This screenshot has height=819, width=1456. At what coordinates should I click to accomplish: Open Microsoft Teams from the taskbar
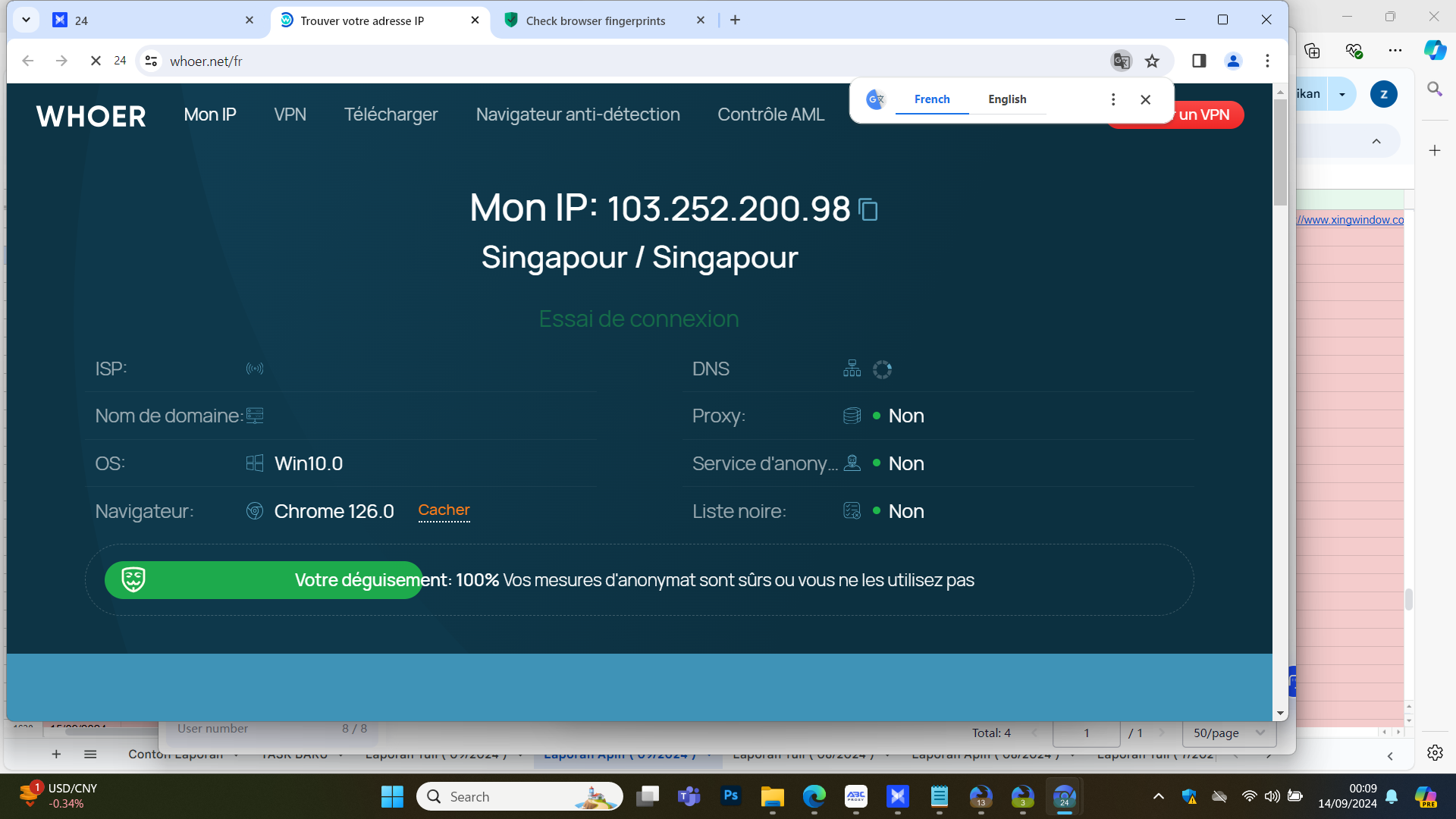click(x=689, y=796)
